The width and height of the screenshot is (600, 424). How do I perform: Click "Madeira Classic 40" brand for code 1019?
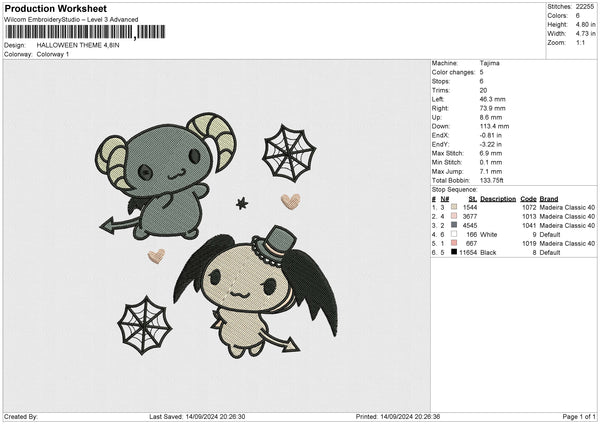pos(567,243)
